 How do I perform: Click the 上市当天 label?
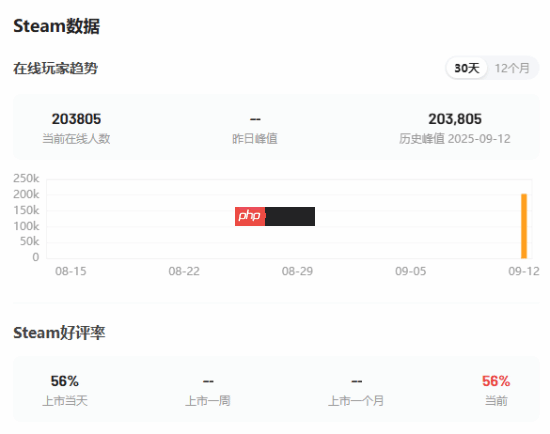tap(65, 401)
